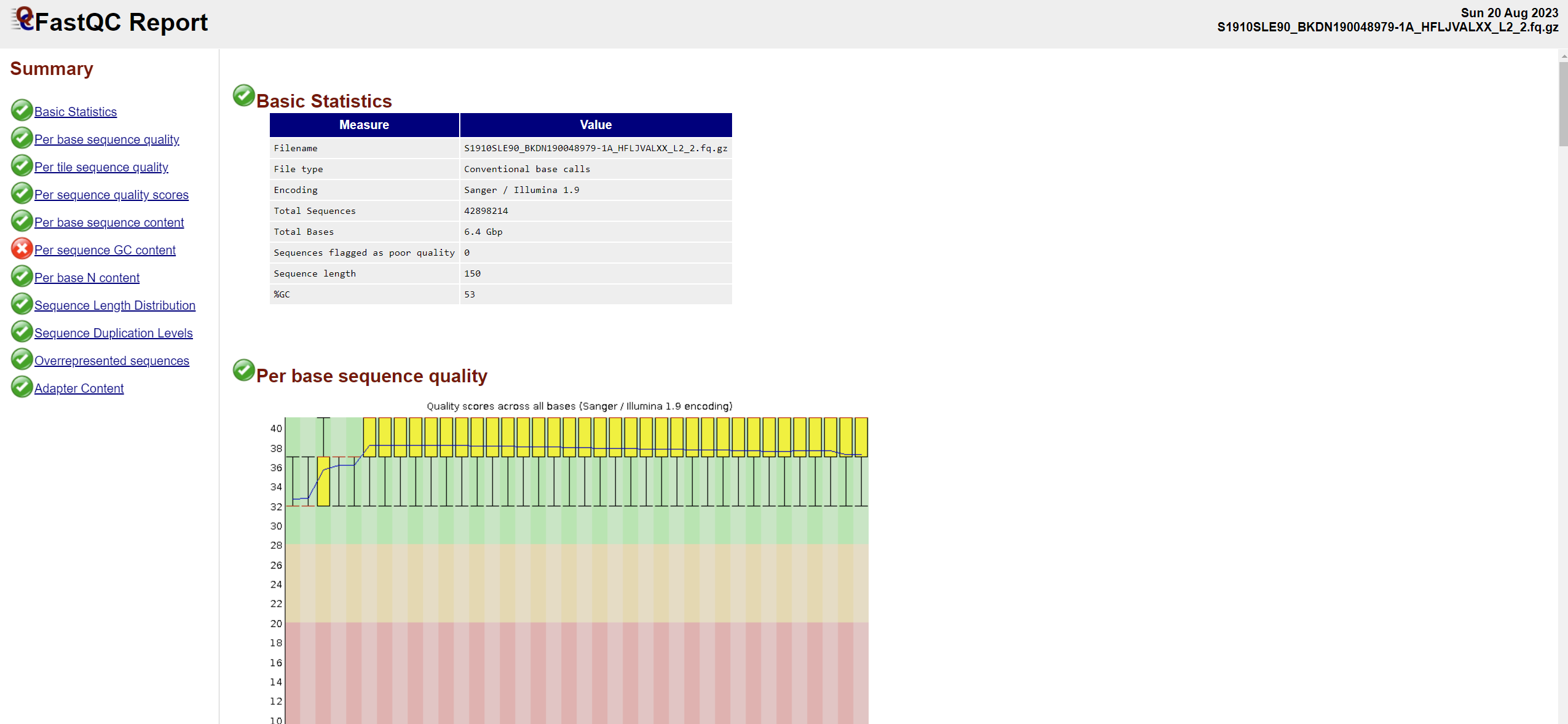Open the Per base sequence quality link
This screenshot has height=724, width=1568.
106,140
